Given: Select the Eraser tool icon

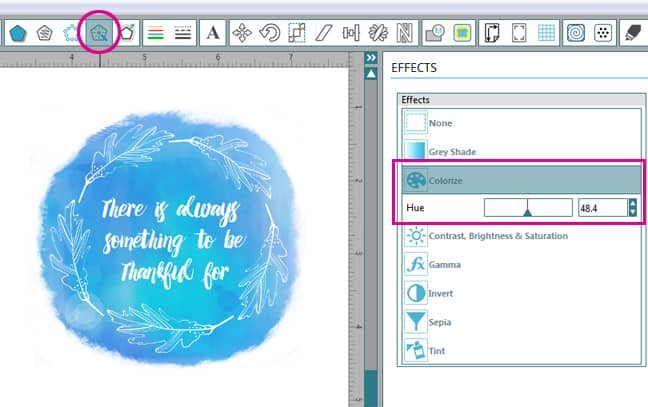Looking at the screenshot, I should point(632,32).
